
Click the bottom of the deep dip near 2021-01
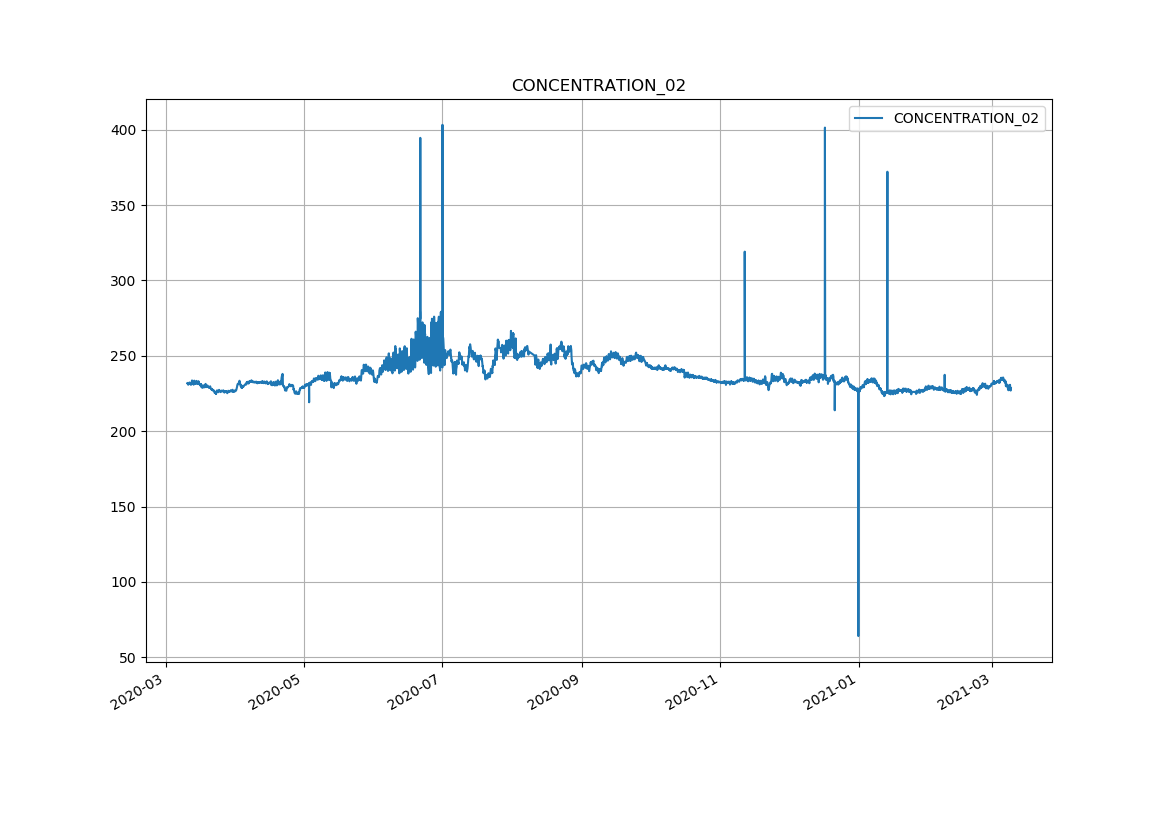(858, 634)
